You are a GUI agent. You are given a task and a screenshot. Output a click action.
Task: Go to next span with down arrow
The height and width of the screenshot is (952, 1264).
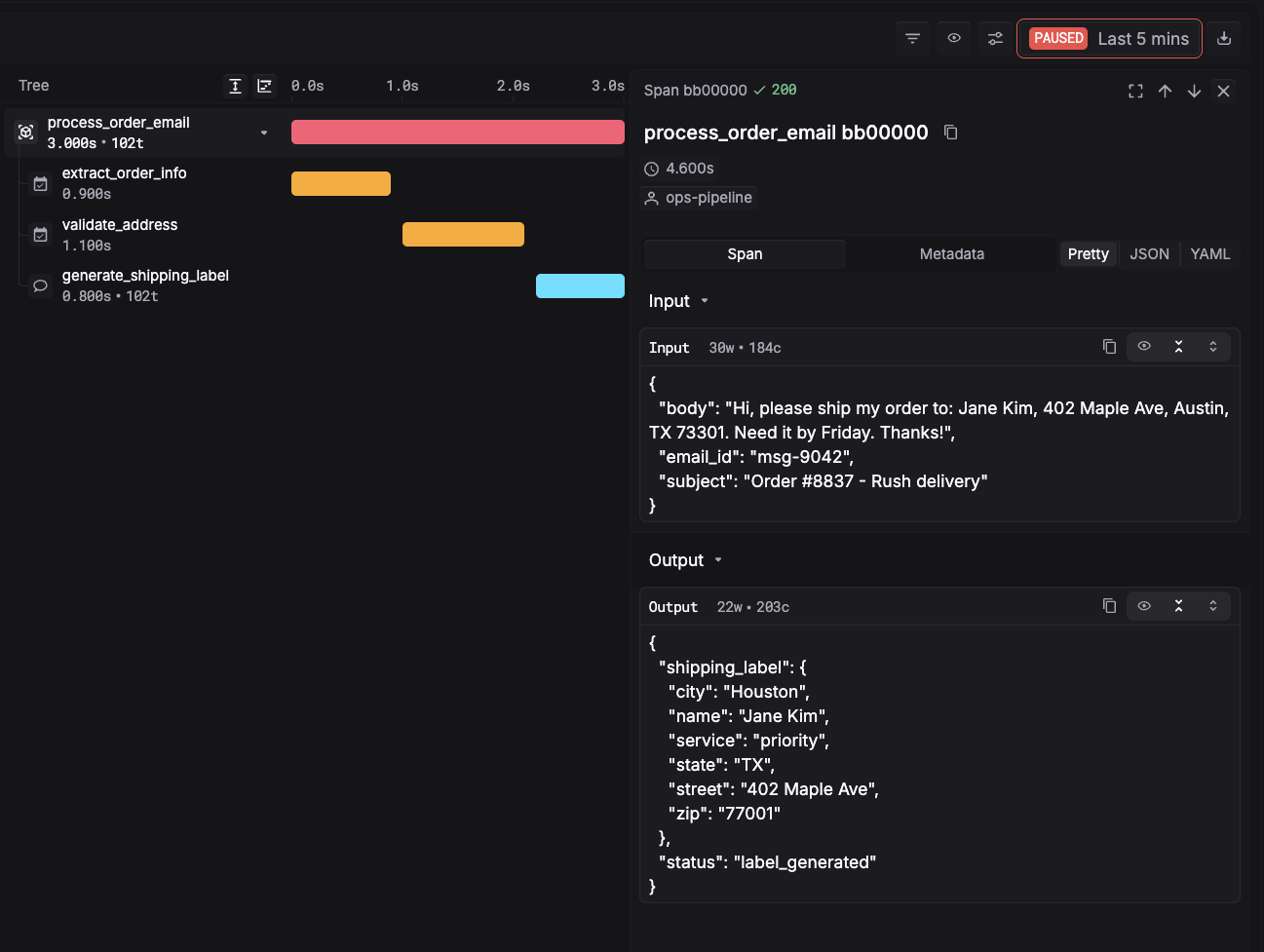point(1194,91)
